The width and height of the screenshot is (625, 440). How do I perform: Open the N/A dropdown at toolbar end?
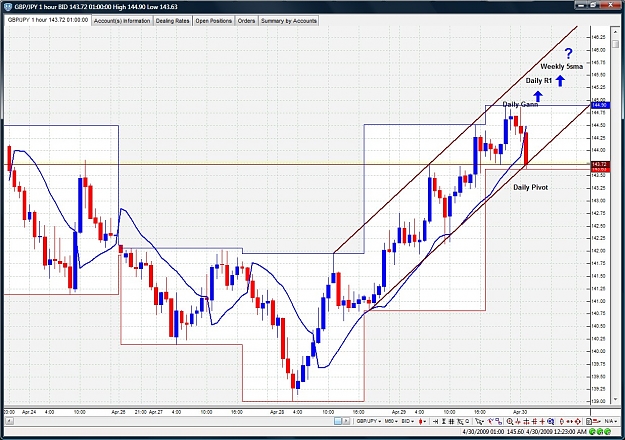(x=611, y=421)
